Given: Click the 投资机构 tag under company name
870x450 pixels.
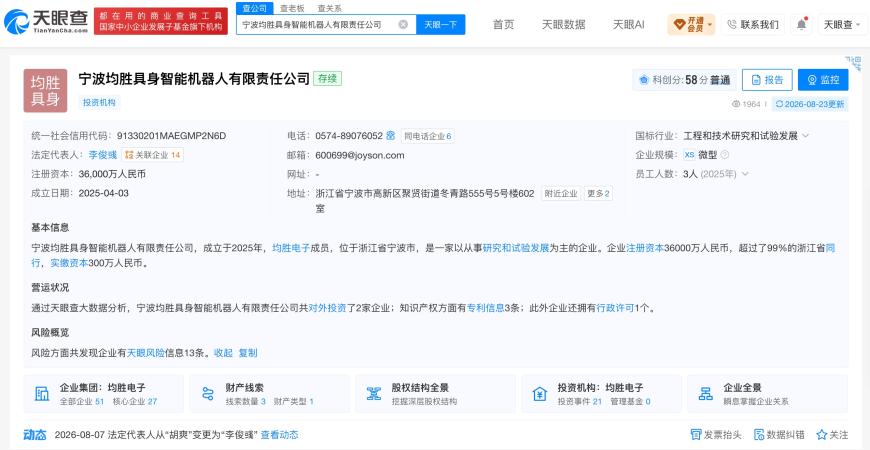Looking at the screenshot, I should coord(99,102).
